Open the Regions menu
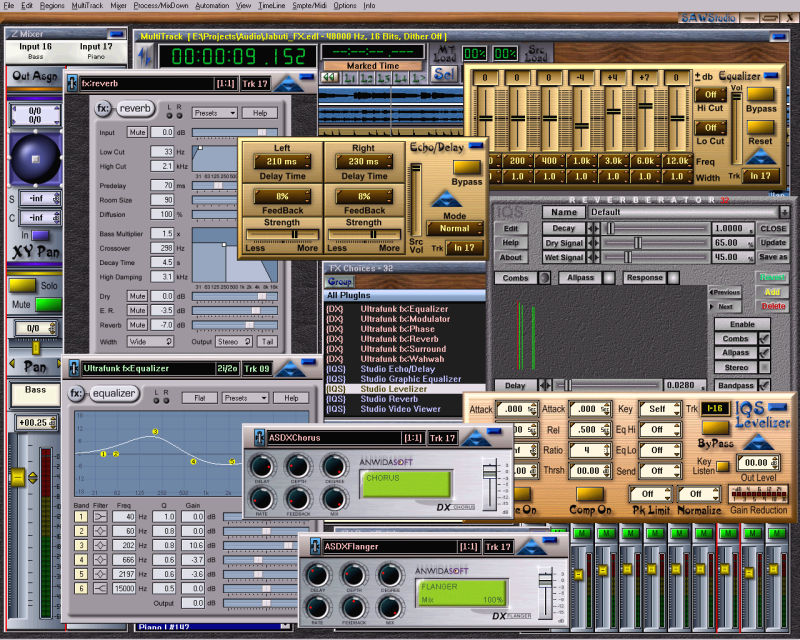This screenshot has width=800, height=640. click(x=52, y=6)
